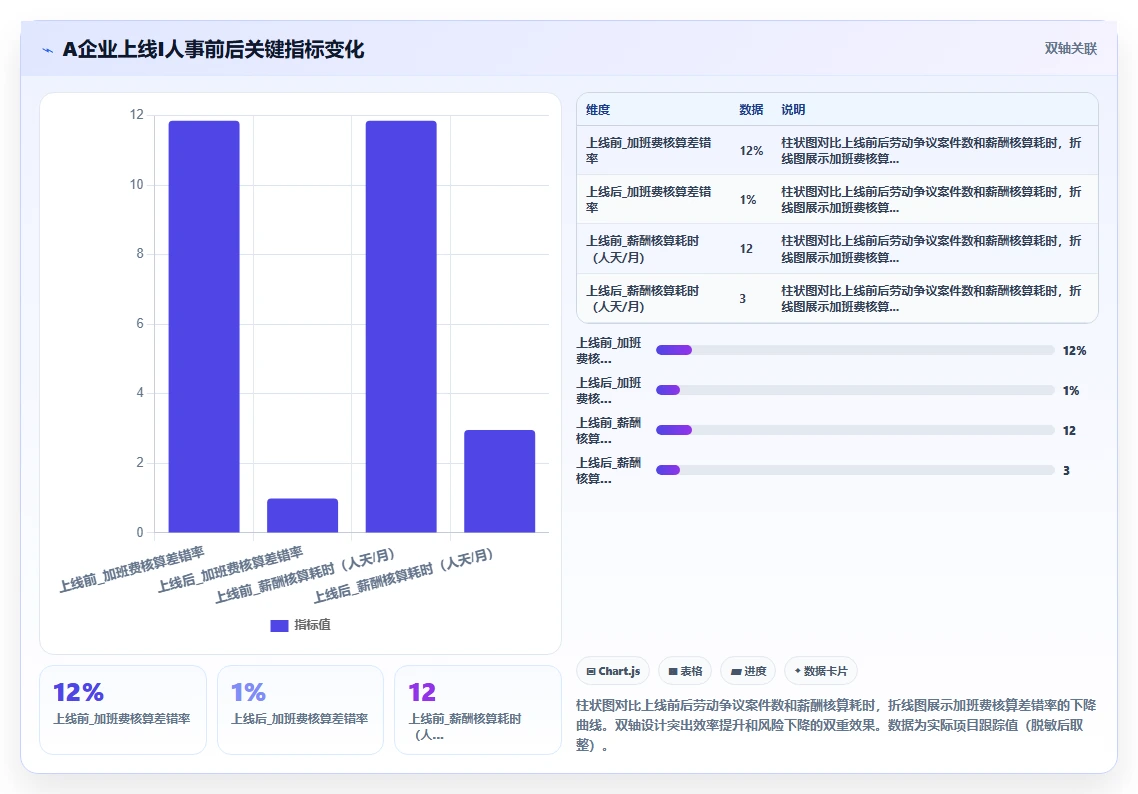Image resolution: width=1138 pixels, height=794 pixels.
Task: Click the description paragraph starting 柱状图对比
Action: coord(836,724)
